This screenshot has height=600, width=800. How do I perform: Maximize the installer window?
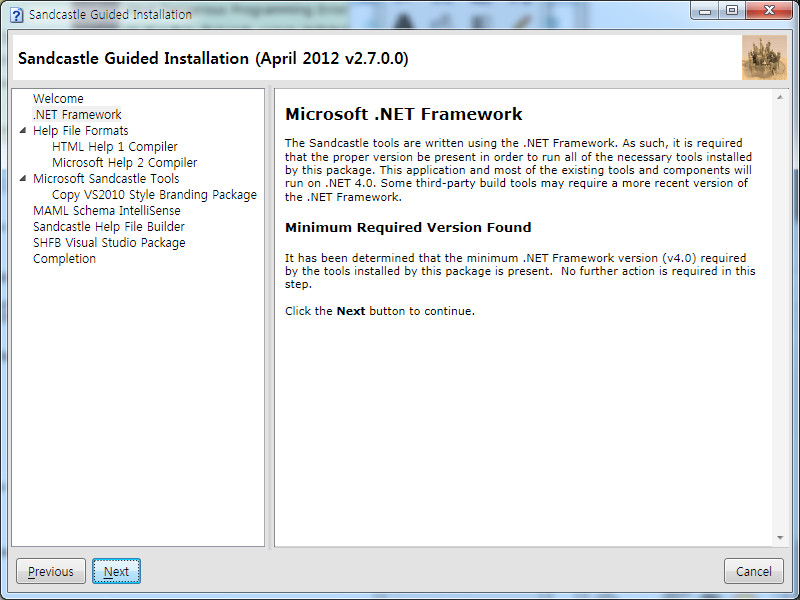click(x=733, y=12)
